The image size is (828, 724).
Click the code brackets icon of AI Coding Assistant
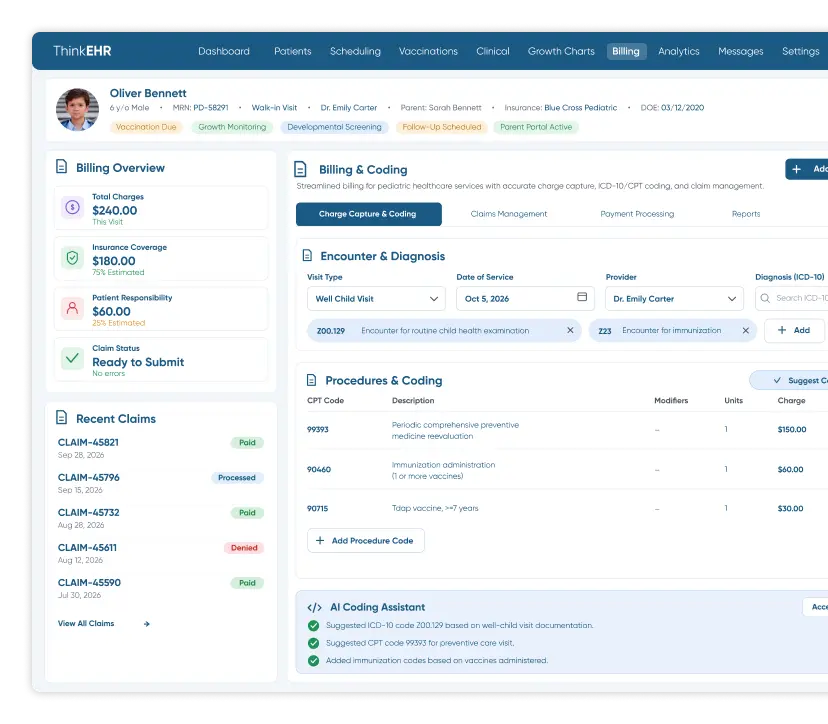(x=314, y=607)
